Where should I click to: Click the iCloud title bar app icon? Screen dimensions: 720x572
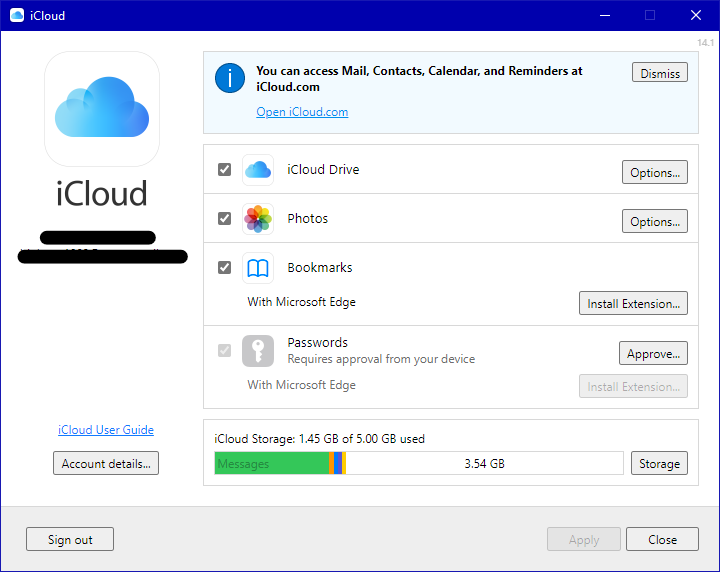coord(17,15)
